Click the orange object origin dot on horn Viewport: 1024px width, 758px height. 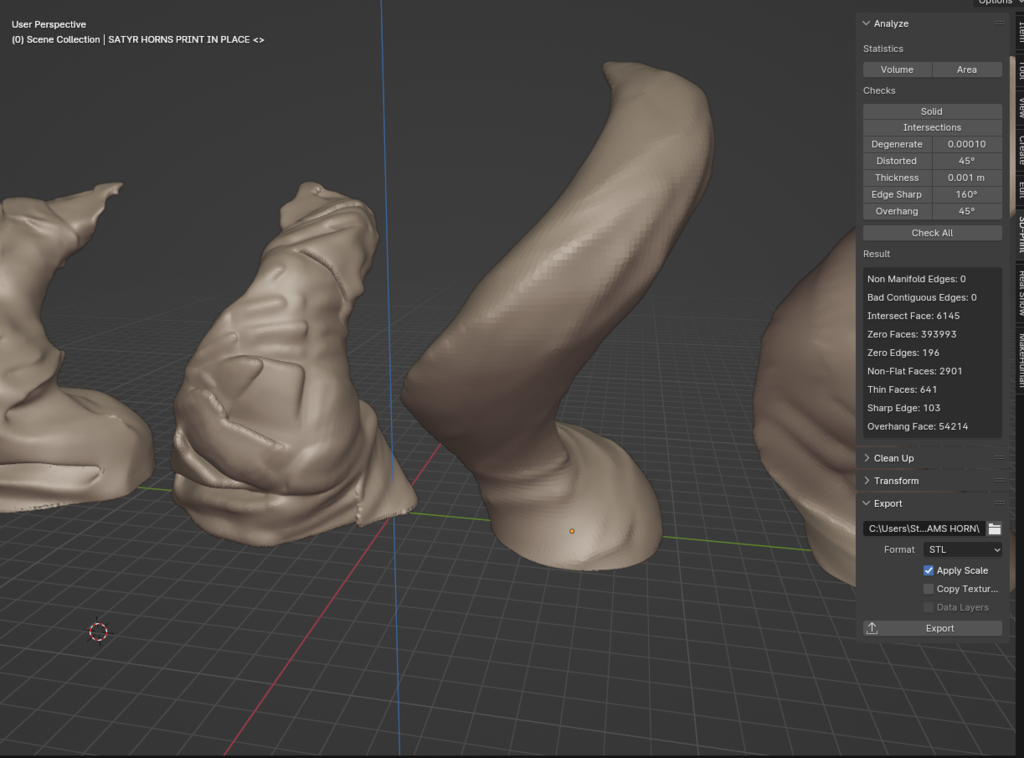(572, 531)
